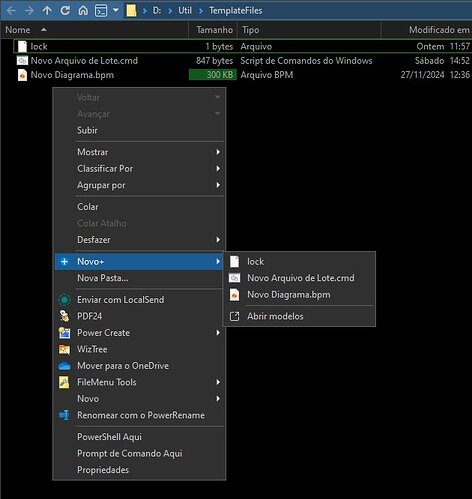
Task: Open Propriedades from context menu
Action: 139,470
